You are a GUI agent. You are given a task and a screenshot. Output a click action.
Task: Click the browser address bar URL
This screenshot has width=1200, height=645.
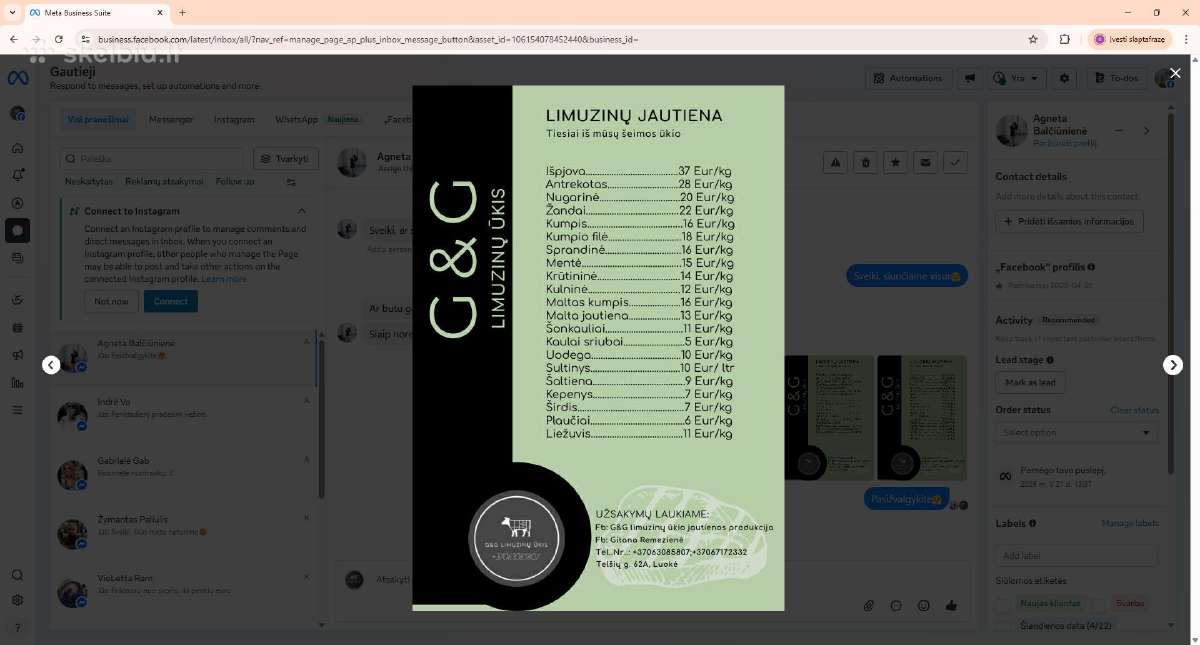[x=368, y=39]
